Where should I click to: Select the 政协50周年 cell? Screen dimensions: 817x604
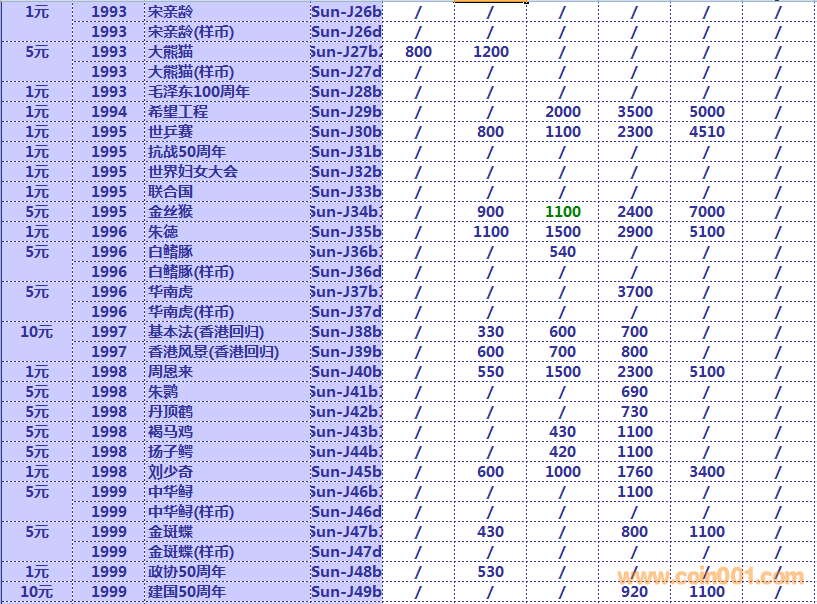[187, 572]
